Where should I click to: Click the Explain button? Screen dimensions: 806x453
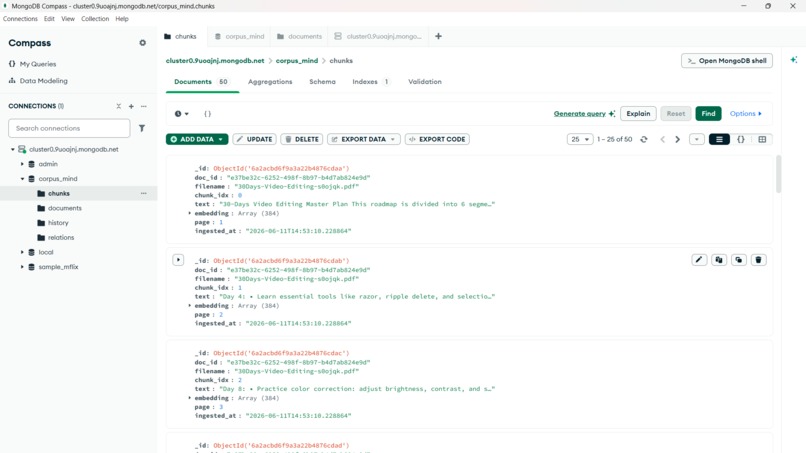tap(638, 114)
